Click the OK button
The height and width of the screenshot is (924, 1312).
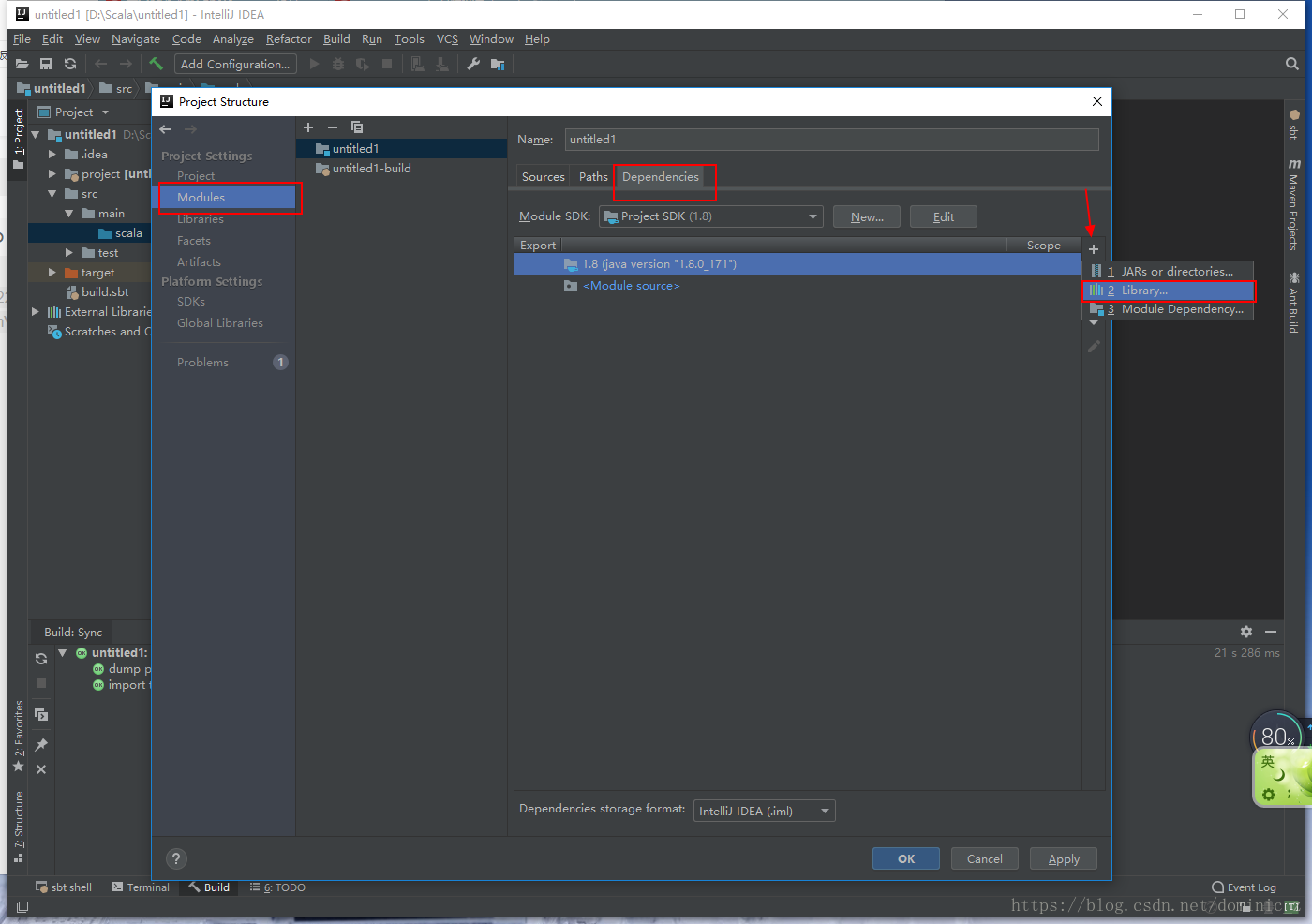906,858
